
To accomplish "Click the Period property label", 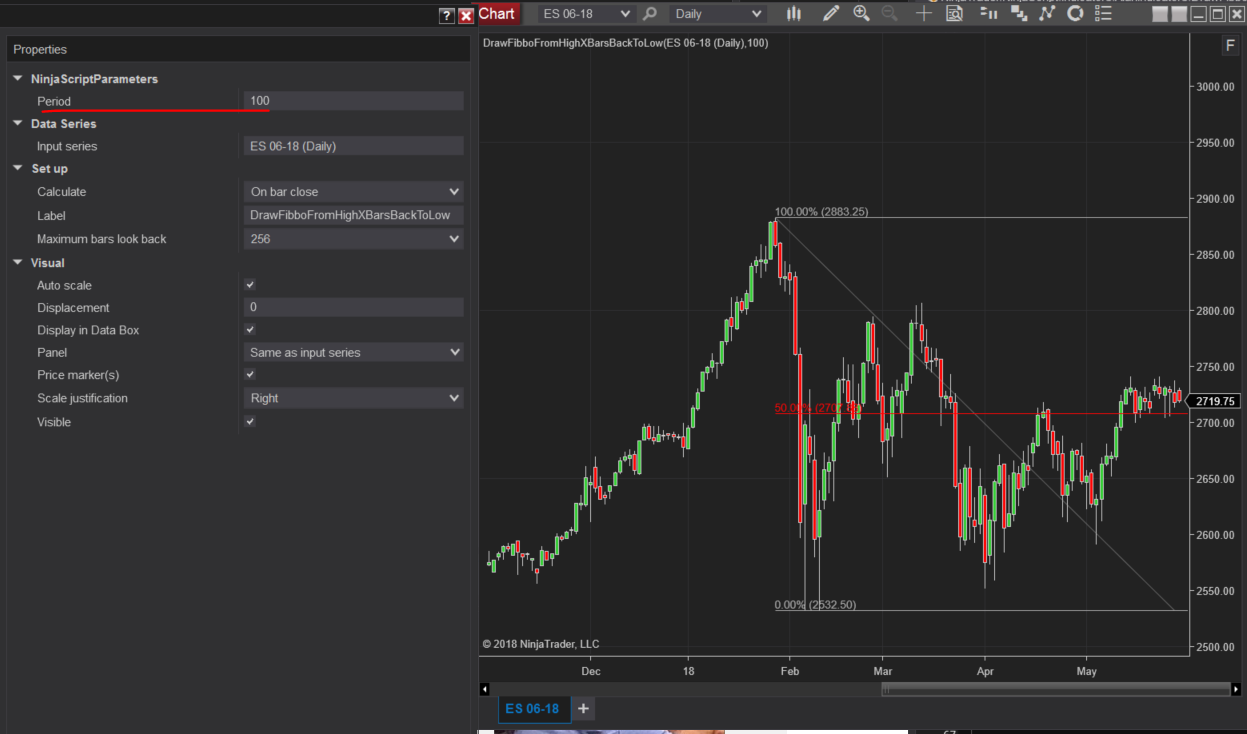I will point(54,101).
